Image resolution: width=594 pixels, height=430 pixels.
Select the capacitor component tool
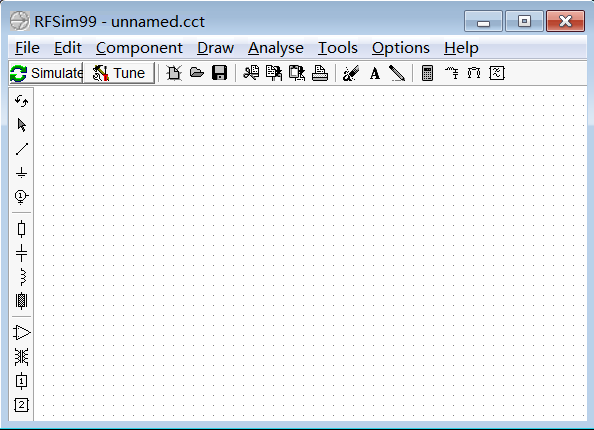[22, 253]
